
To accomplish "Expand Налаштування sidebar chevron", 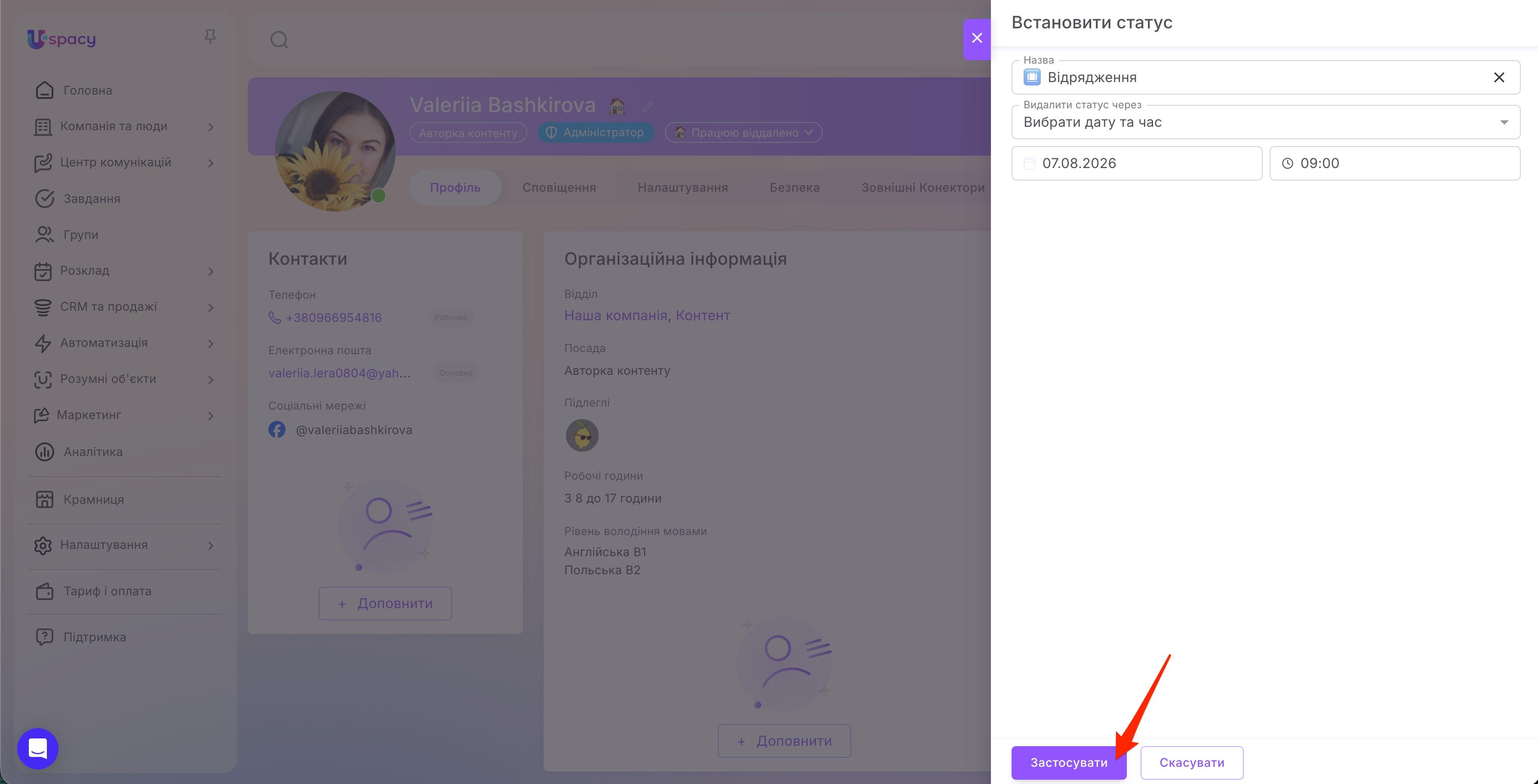I will [210, 545].
